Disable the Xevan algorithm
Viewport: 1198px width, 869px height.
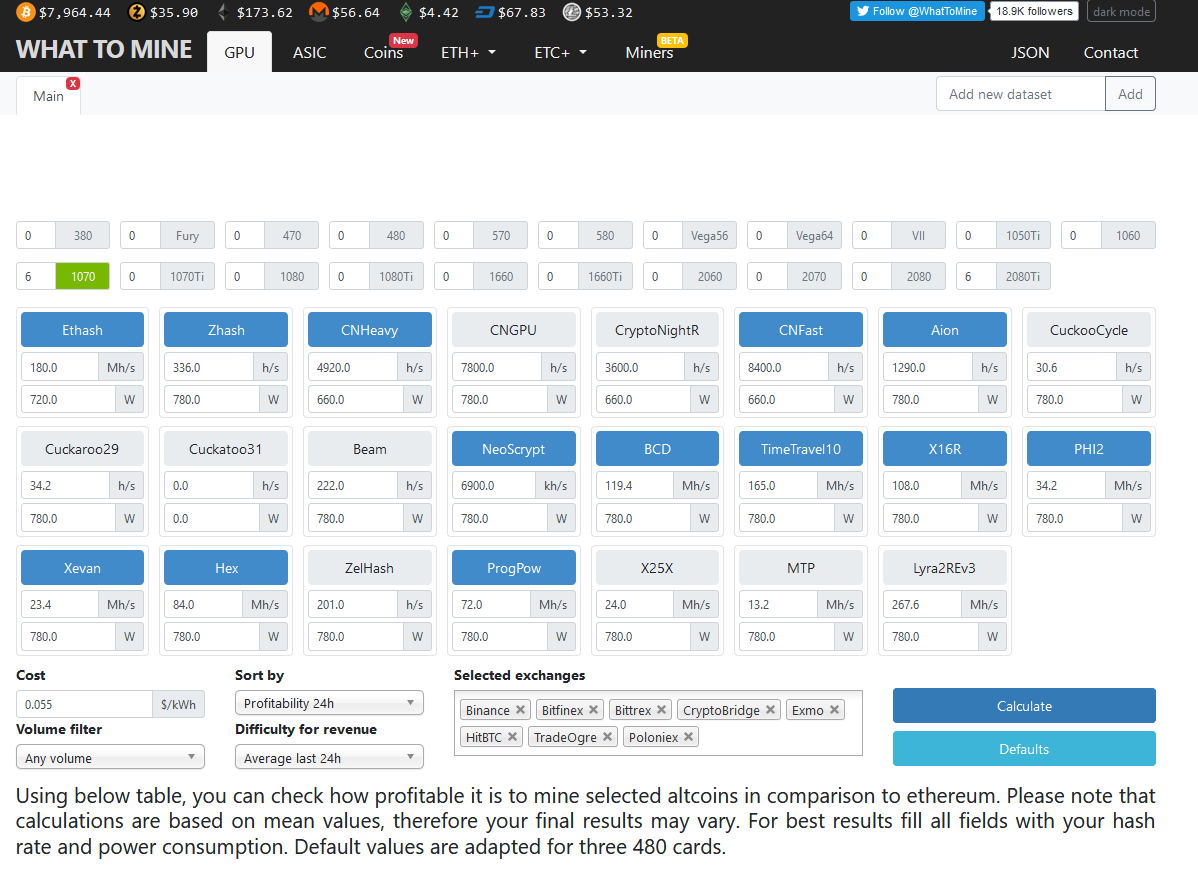83,569
